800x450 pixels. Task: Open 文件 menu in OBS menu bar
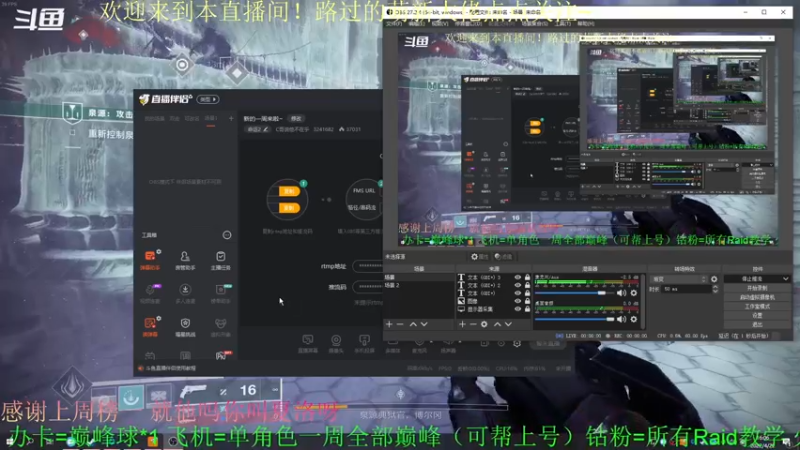click(x=394, y=23)
